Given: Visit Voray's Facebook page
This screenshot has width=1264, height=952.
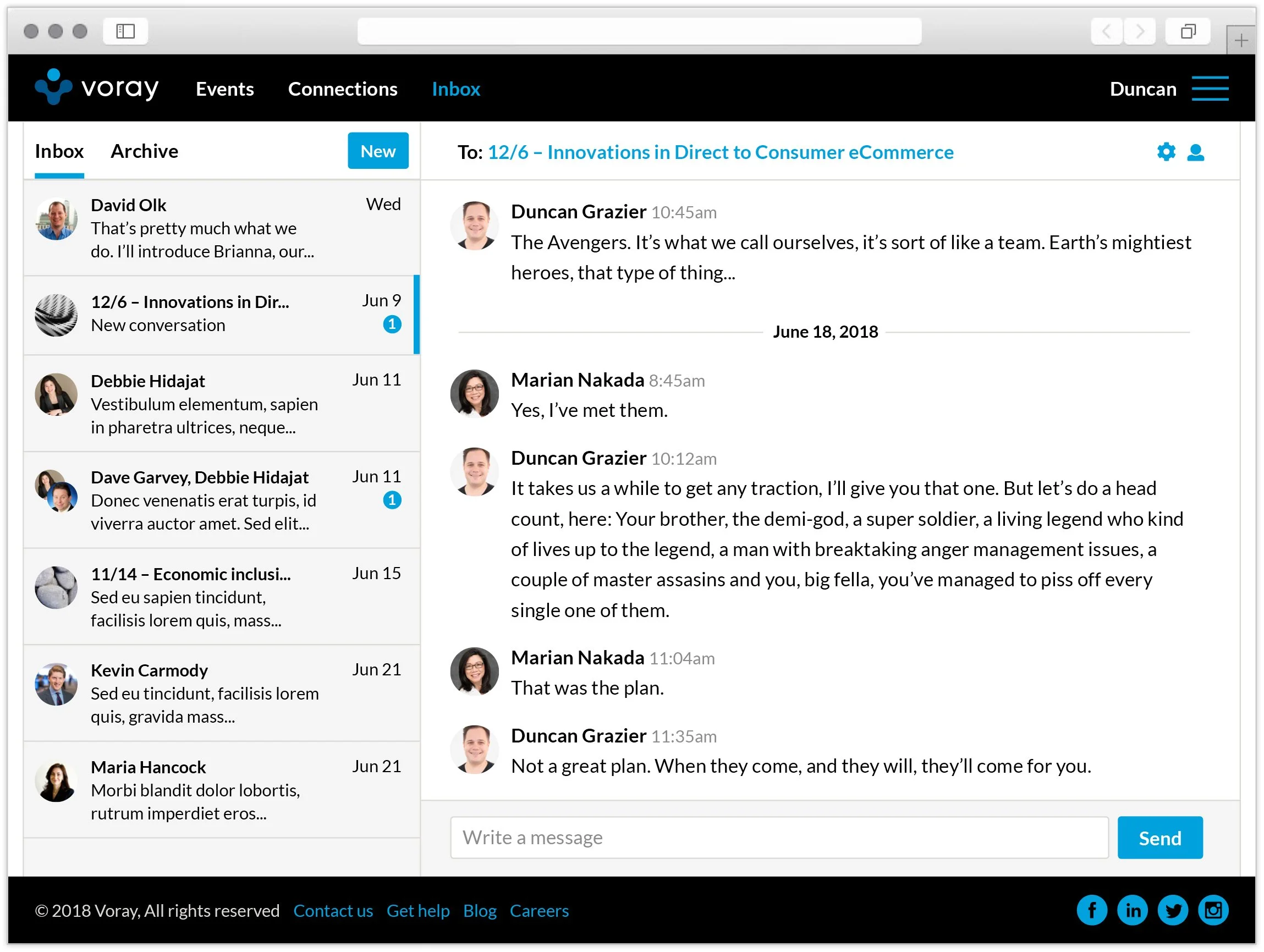Looking at the screenshot, I should point(1091,910).
